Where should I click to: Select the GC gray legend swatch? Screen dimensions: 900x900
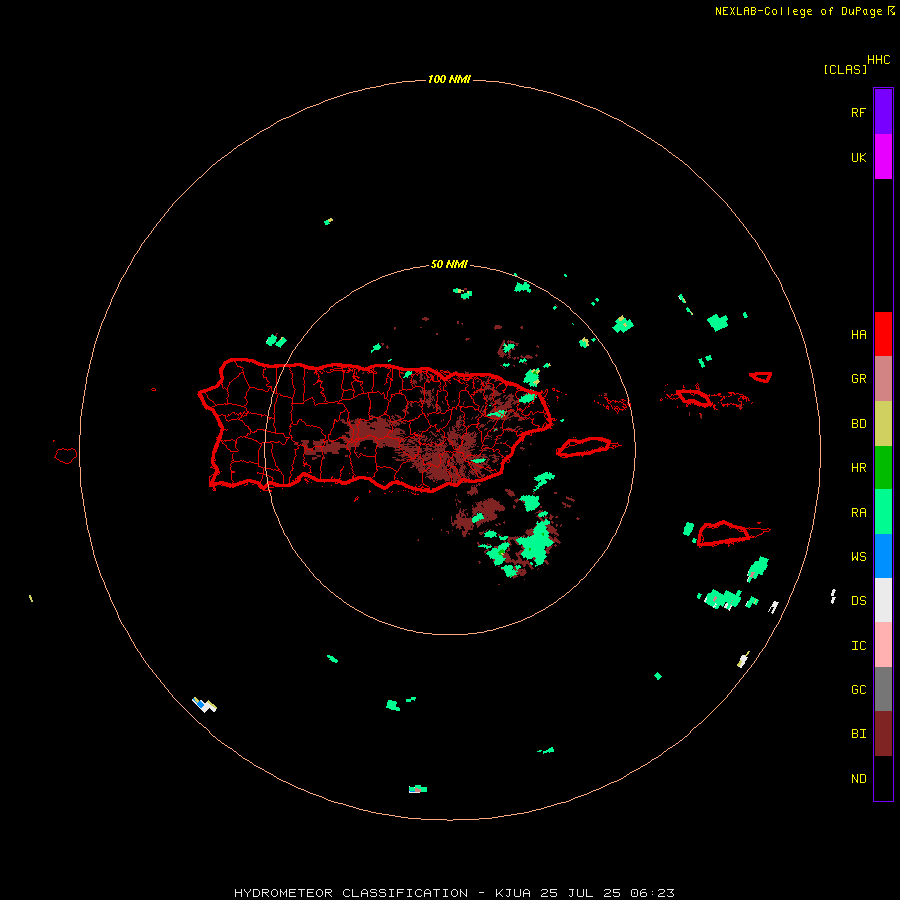coord(883,689)
